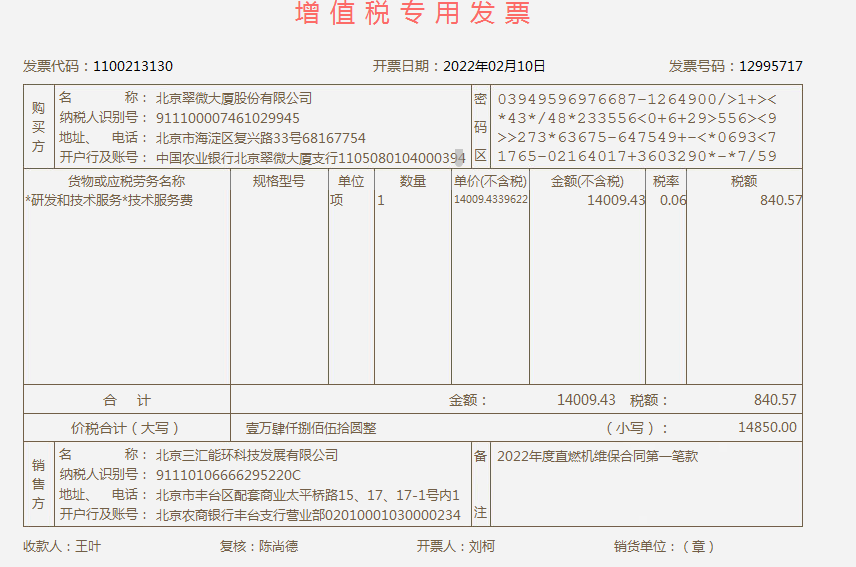856x567 pixels.
Task: Select the item name 研发和技术服务 row
Action: pyautogui.click(x=110, y=200)
